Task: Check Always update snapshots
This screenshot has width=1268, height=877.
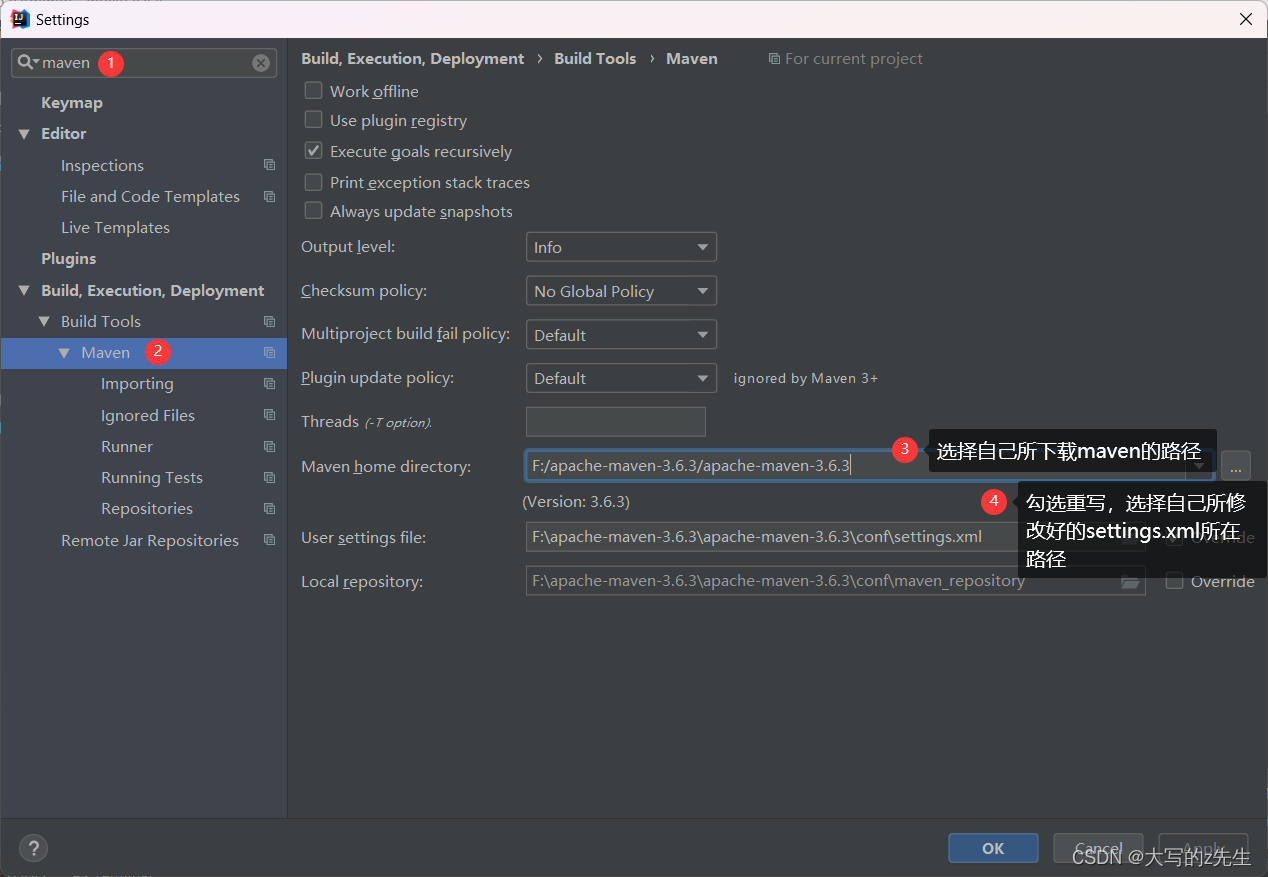Action: (x=313, y=211)
